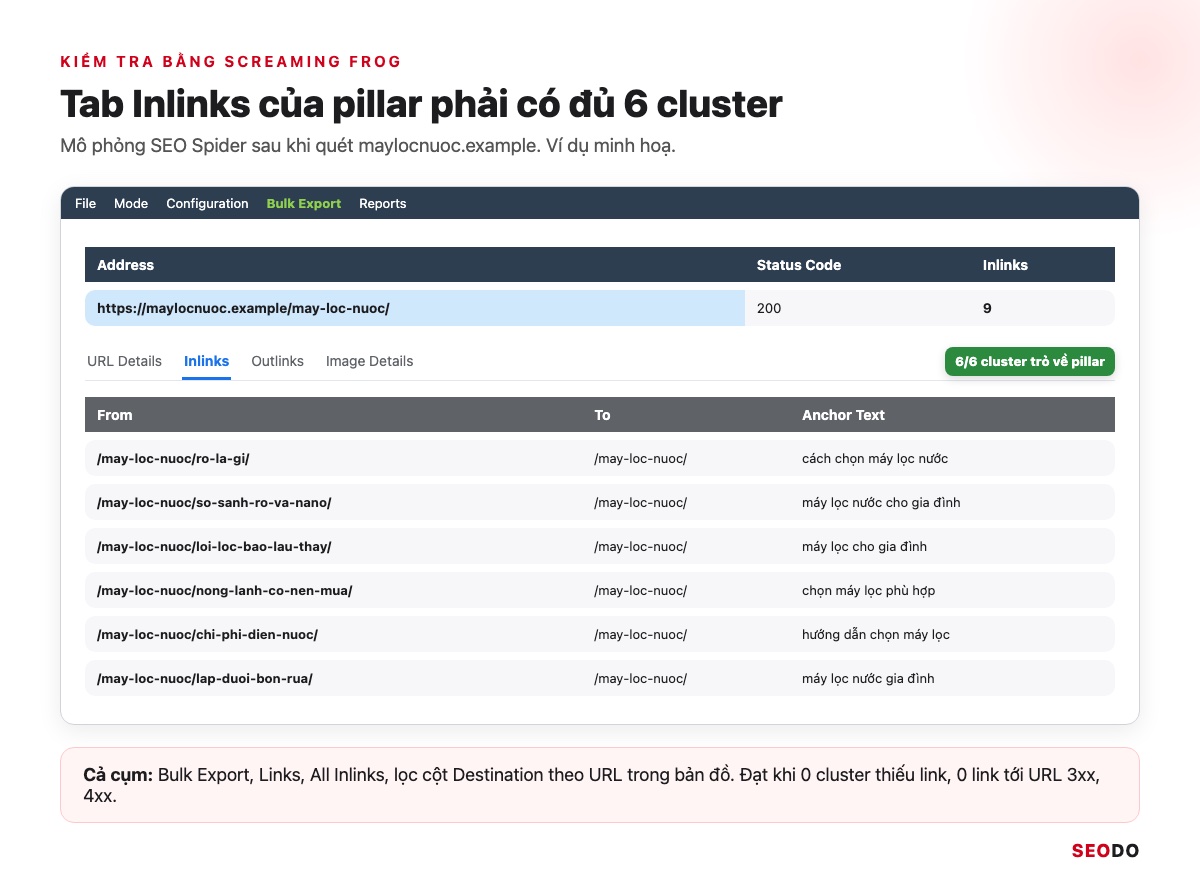This screenshot has height=883, width=1200.
Task: Select the /may-loc-nuoc/nong-lanh-co-nen-mua/ row
Action: click(600, 590)
